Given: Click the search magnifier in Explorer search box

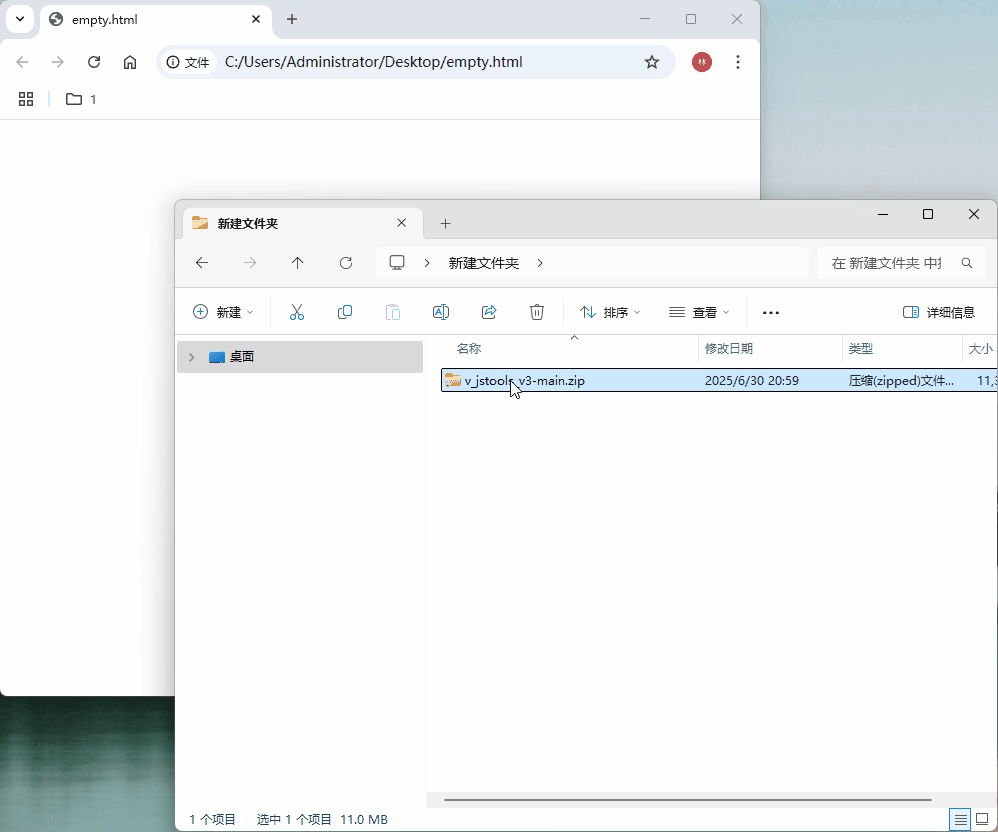Looking at the screenshot, I should coord(967,263).
